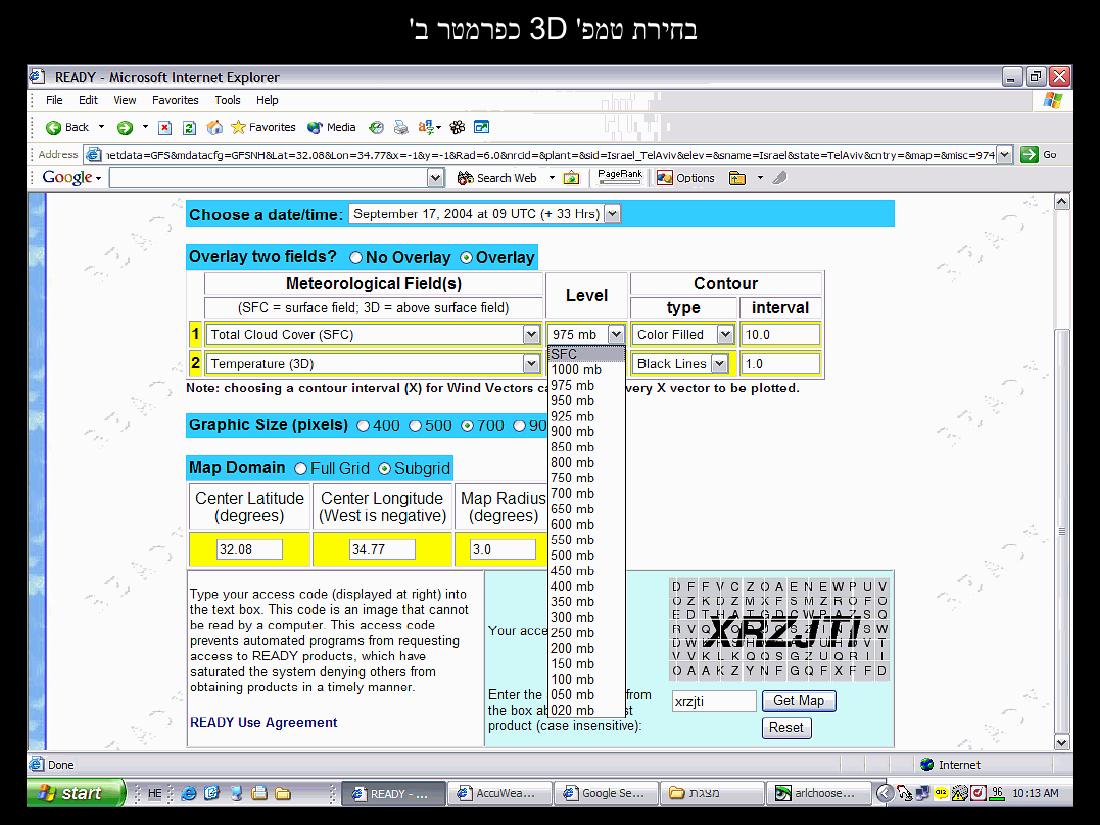Viewport: 1100px width, 825px height.
Task: Open Black Lines contour type dropdown
Action: coord(719,363)
